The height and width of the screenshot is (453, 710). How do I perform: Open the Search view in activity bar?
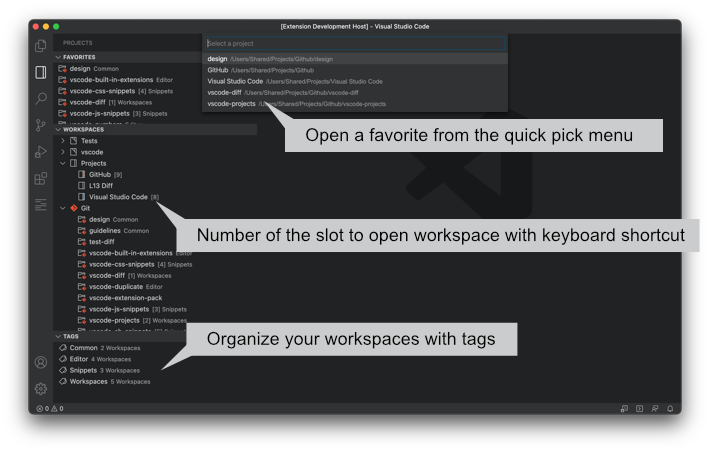tap(41, 98)
